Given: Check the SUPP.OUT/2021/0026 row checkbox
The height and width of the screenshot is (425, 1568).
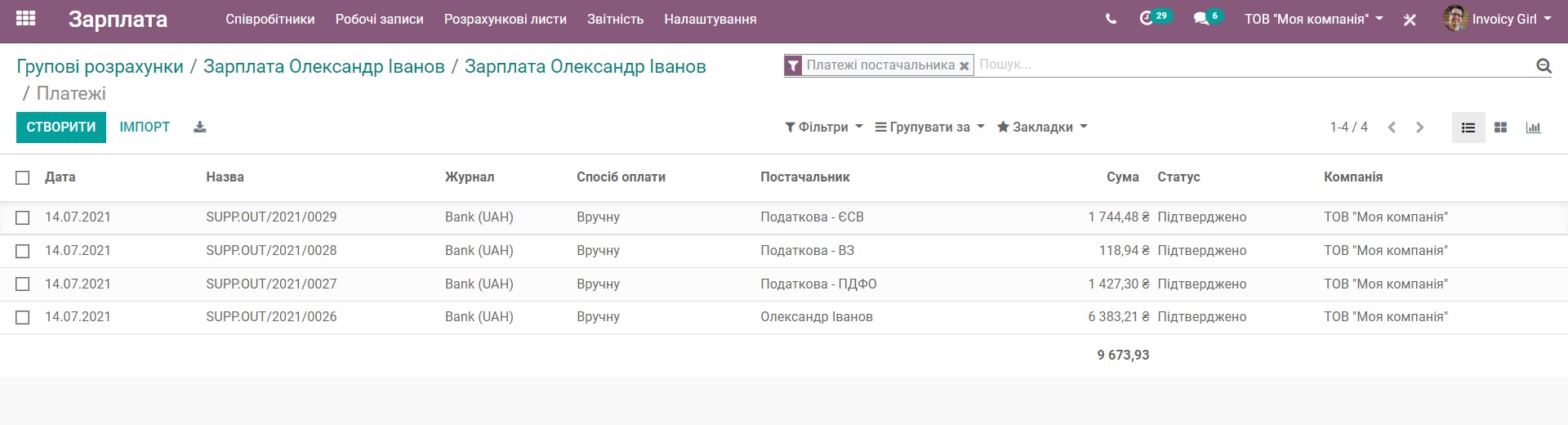Looking at the screenshot, I should pos(23,317).
